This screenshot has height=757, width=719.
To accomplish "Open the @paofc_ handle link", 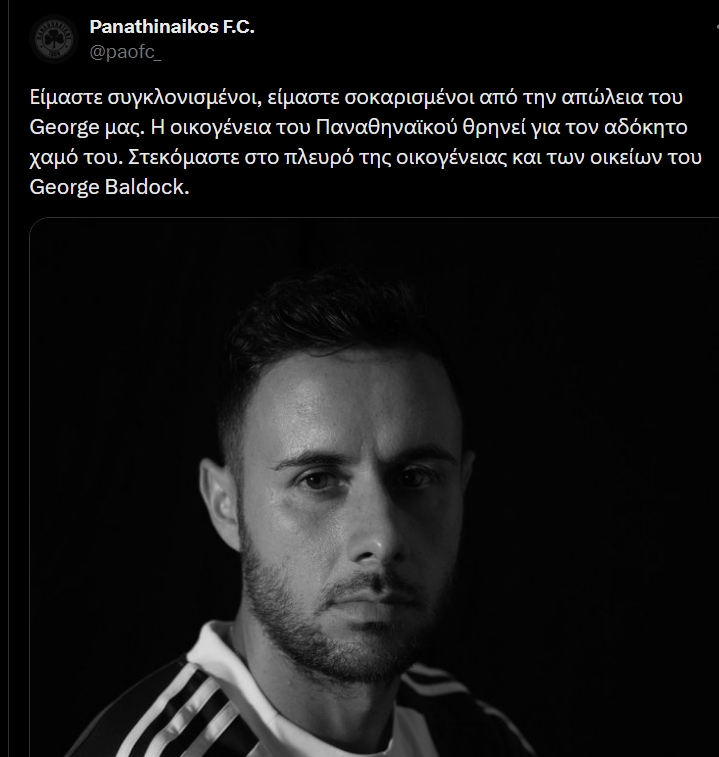I will pyautogui.click(x=126, y=52).
